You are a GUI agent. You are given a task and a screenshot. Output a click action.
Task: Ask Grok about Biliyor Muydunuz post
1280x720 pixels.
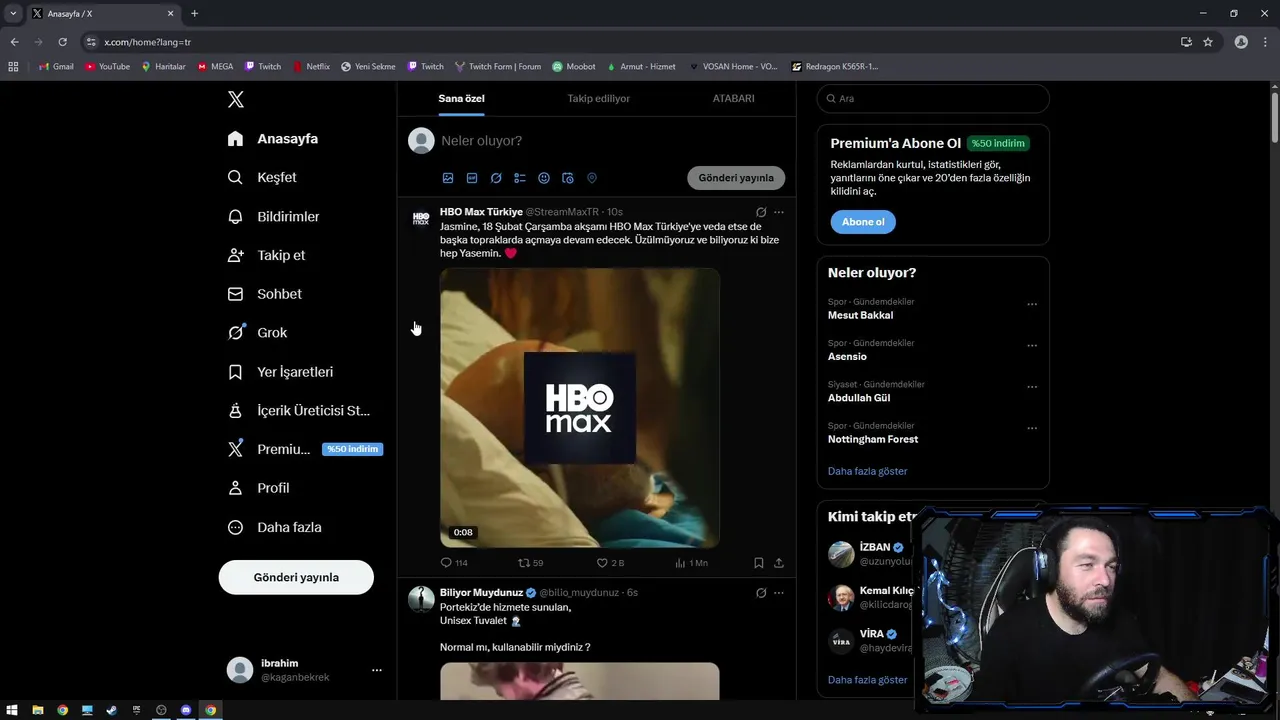pyautogui.click(x=761, y=592)
